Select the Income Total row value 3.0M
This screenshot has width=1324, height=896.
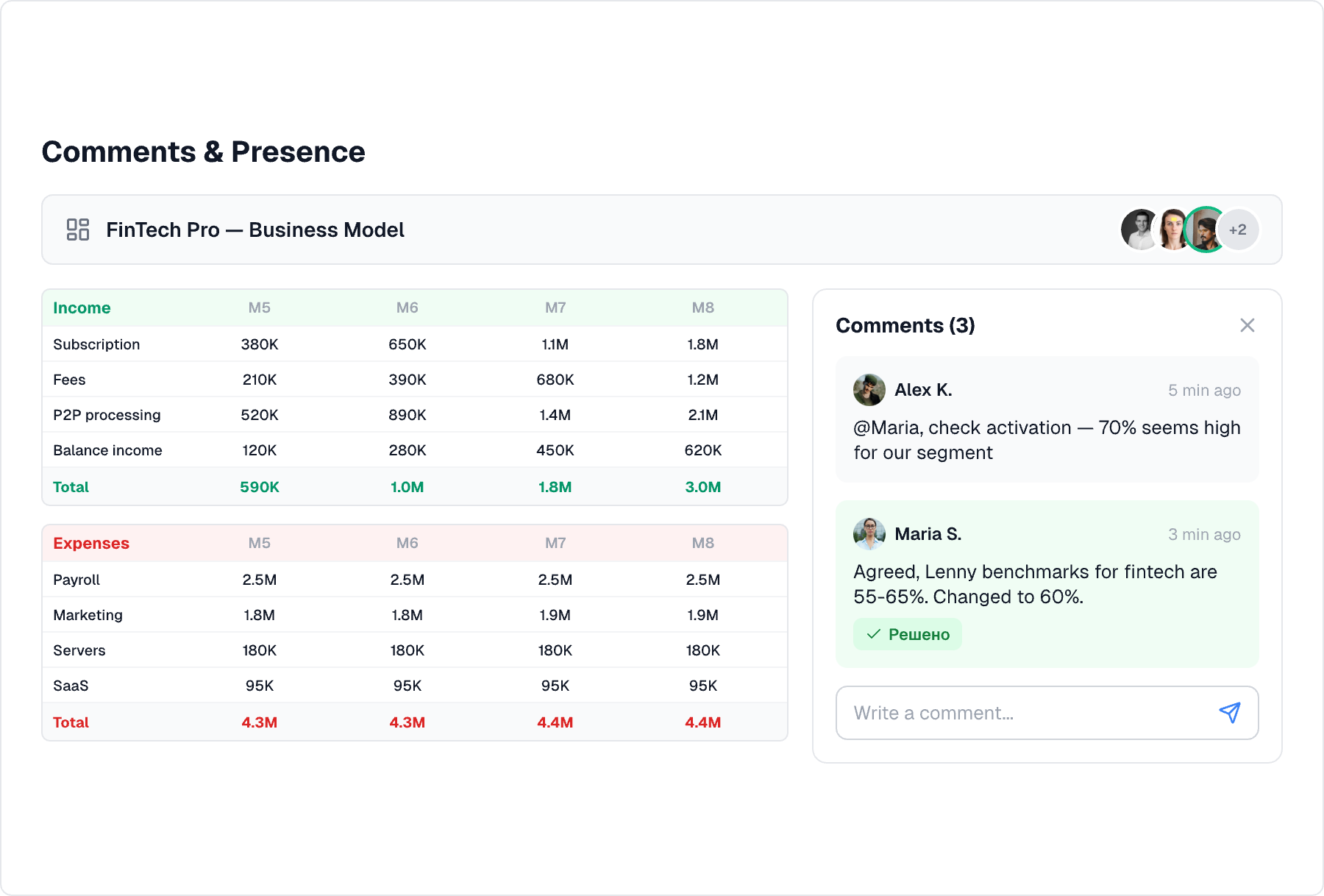(704, 486)
